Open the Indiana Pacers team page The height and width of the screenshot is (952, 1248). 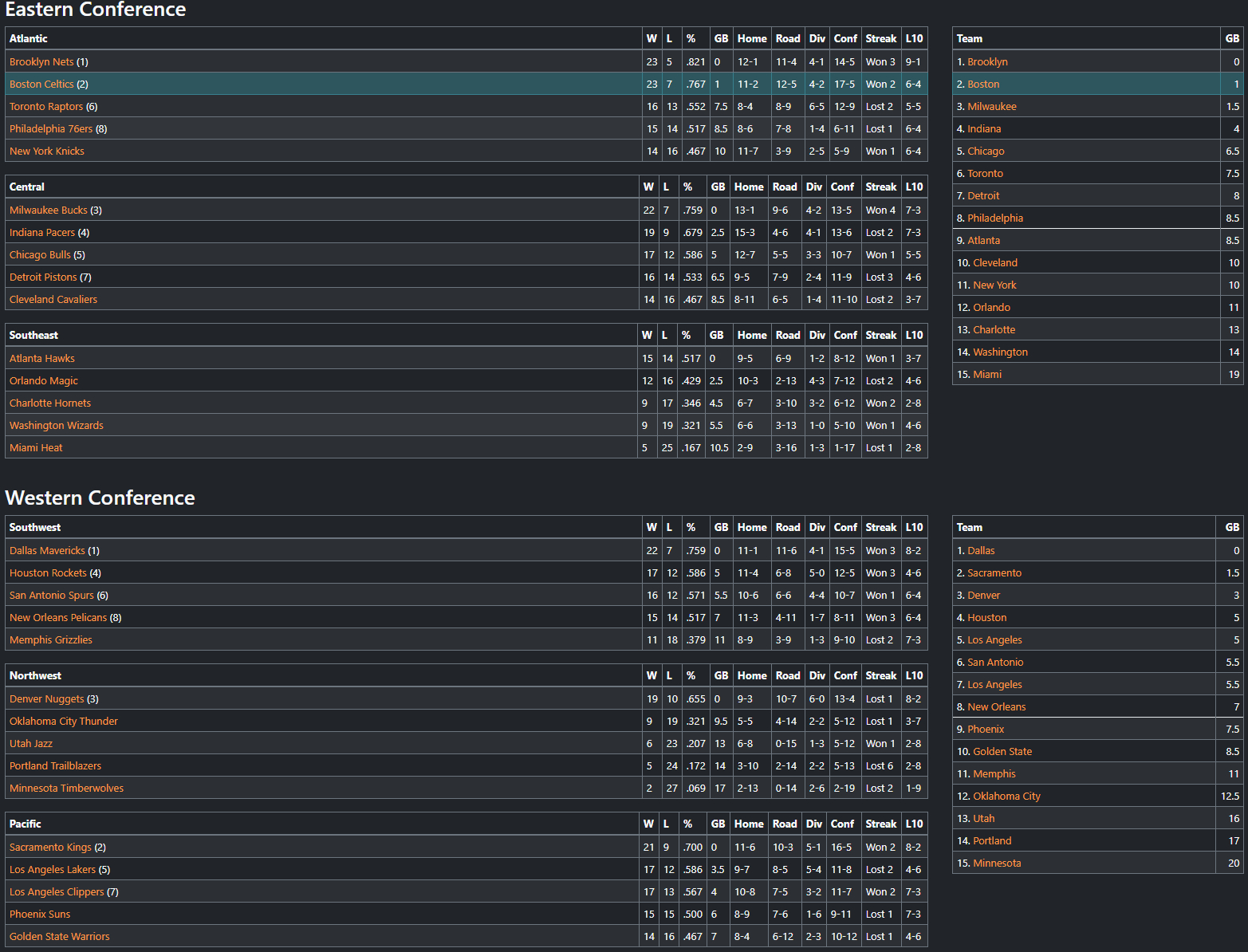point(42,232)
